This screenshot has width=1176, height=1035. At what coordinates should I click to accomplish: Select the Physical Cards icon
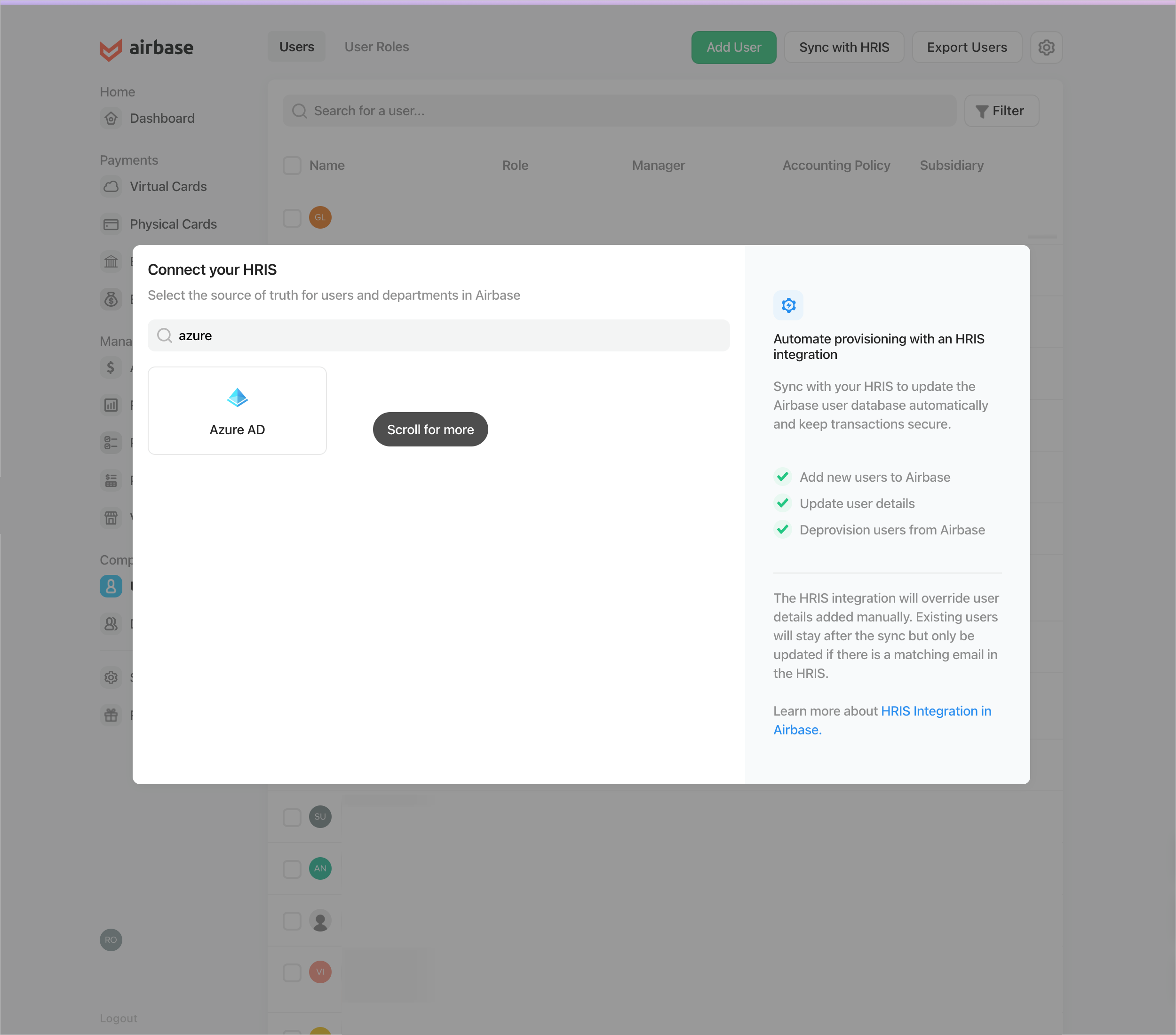point(112,223)
